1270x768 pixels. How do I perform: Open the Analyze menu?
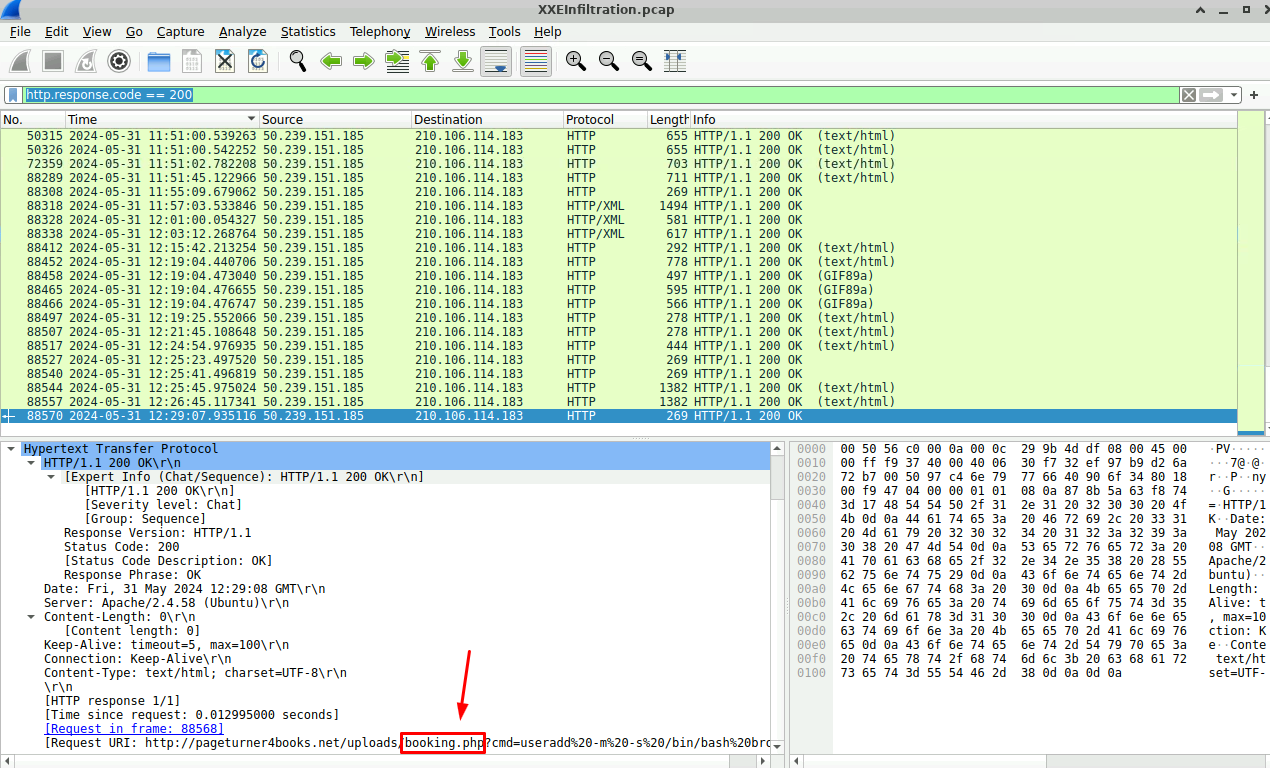point(242,32)
